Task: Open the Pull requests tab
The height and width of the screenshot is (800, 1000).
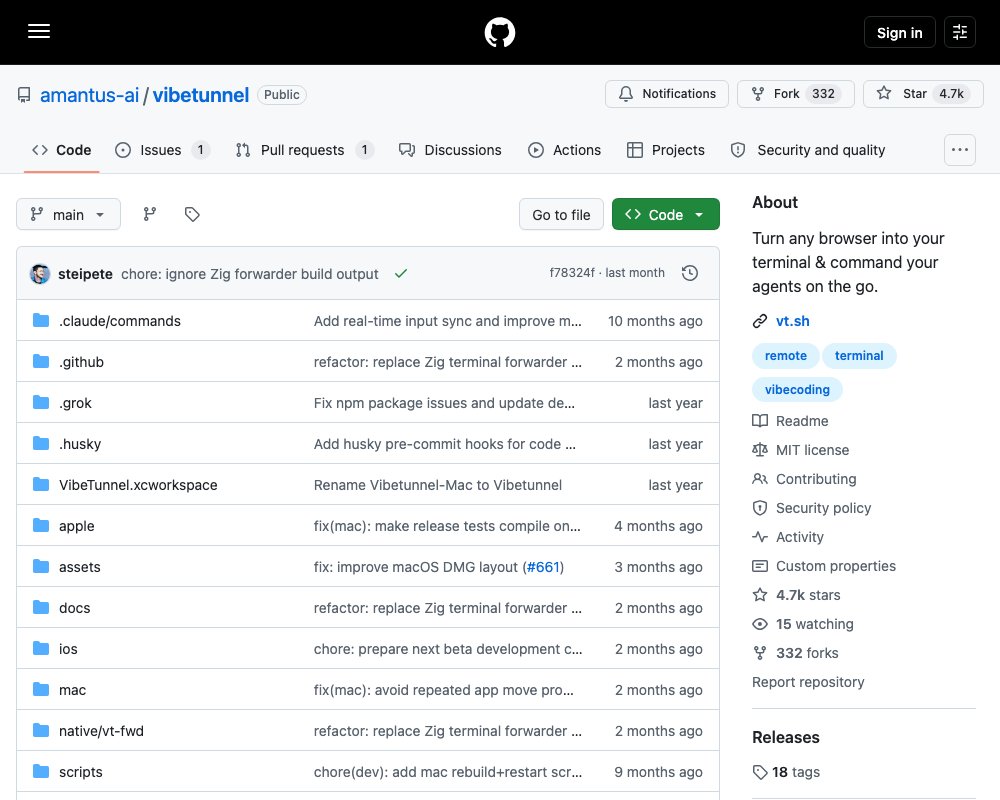Action: point(304,150)
